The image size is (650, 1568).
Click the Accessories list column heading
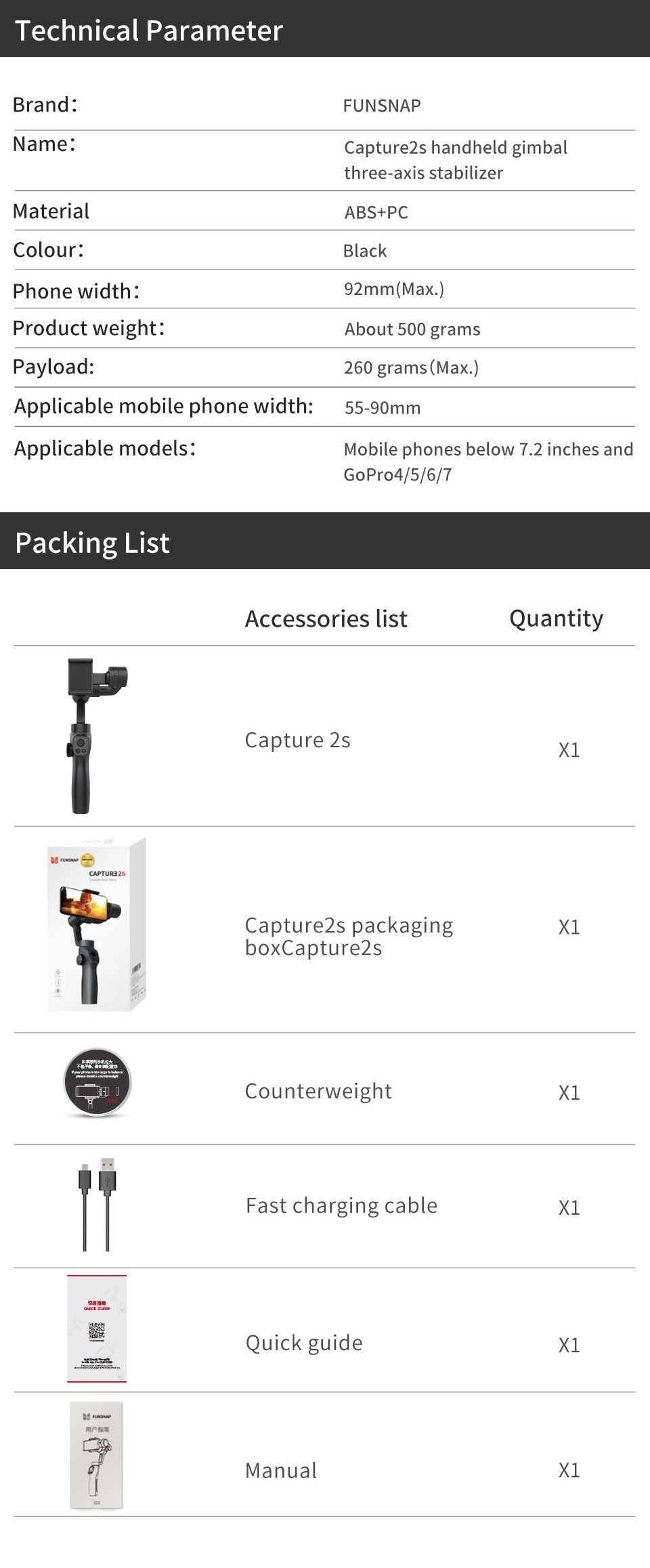tap(326, 619)
